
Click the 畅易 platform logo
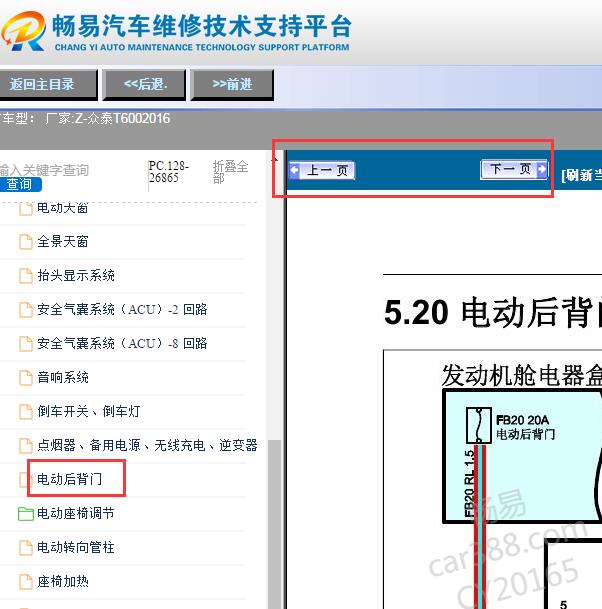[x=23, y=32]
